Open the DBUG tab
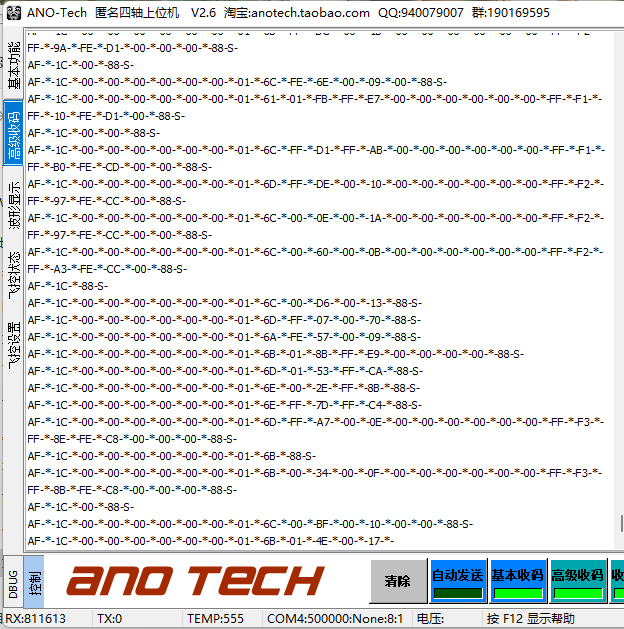Image resolution: width=624 pixels, height=629 pixels. (13, 583)
